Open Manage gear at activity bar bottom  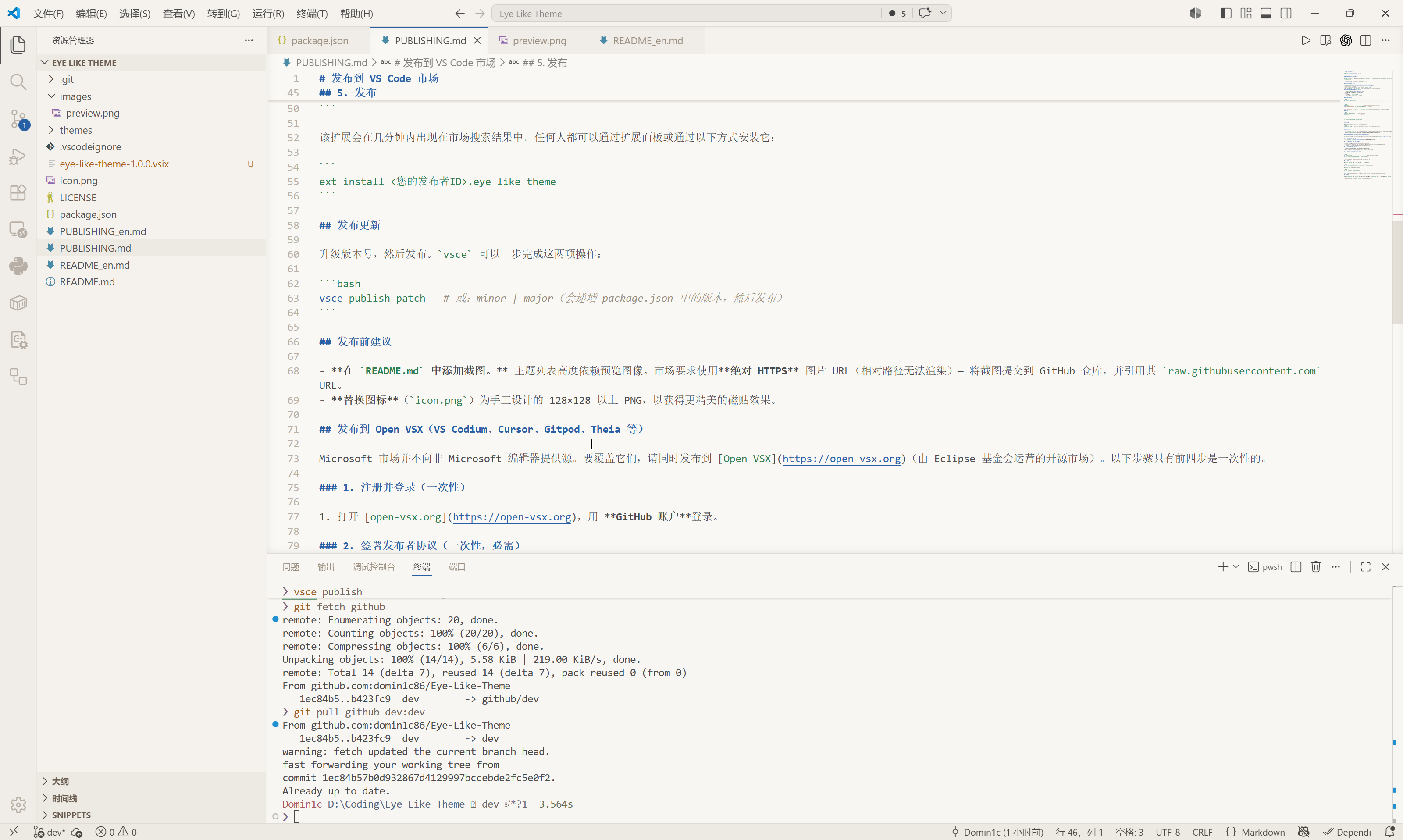point(18,804)
